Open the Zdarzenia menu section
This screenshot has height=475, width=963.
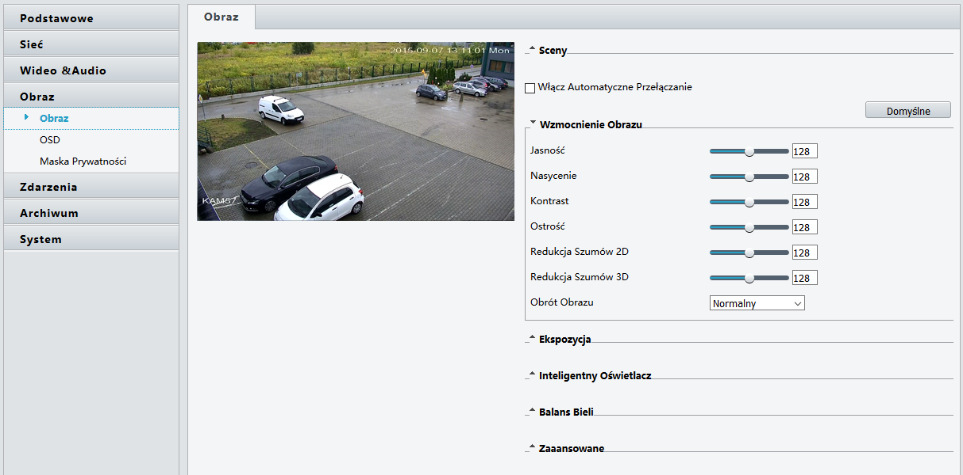coord(91,187)
